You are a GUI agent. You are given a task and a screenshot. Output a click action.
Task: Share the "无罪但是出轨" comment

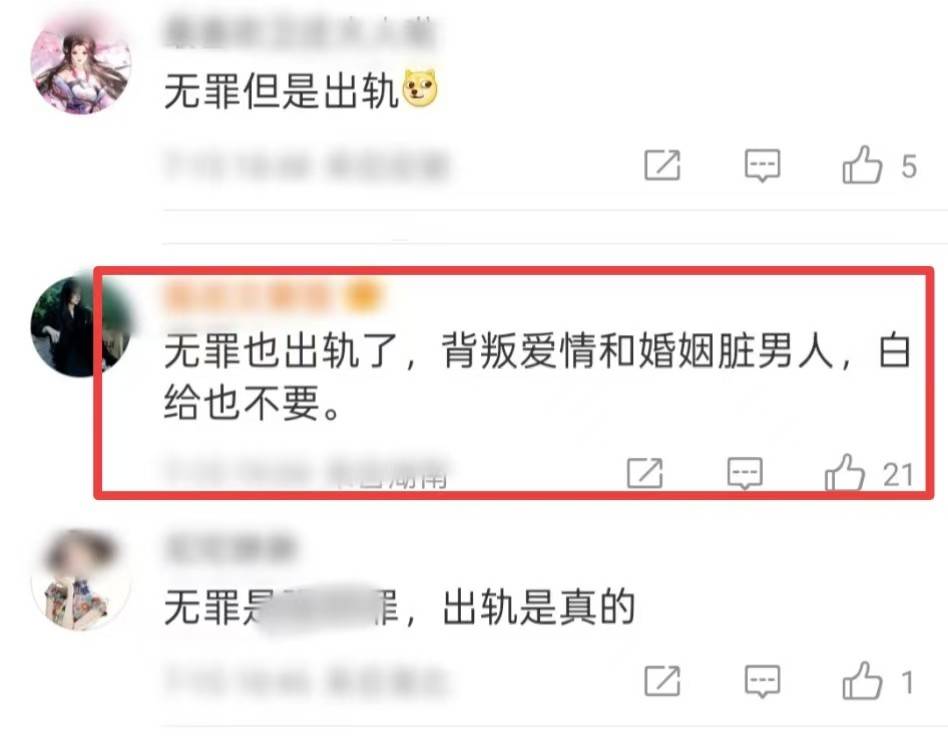(x=662, y=164)
